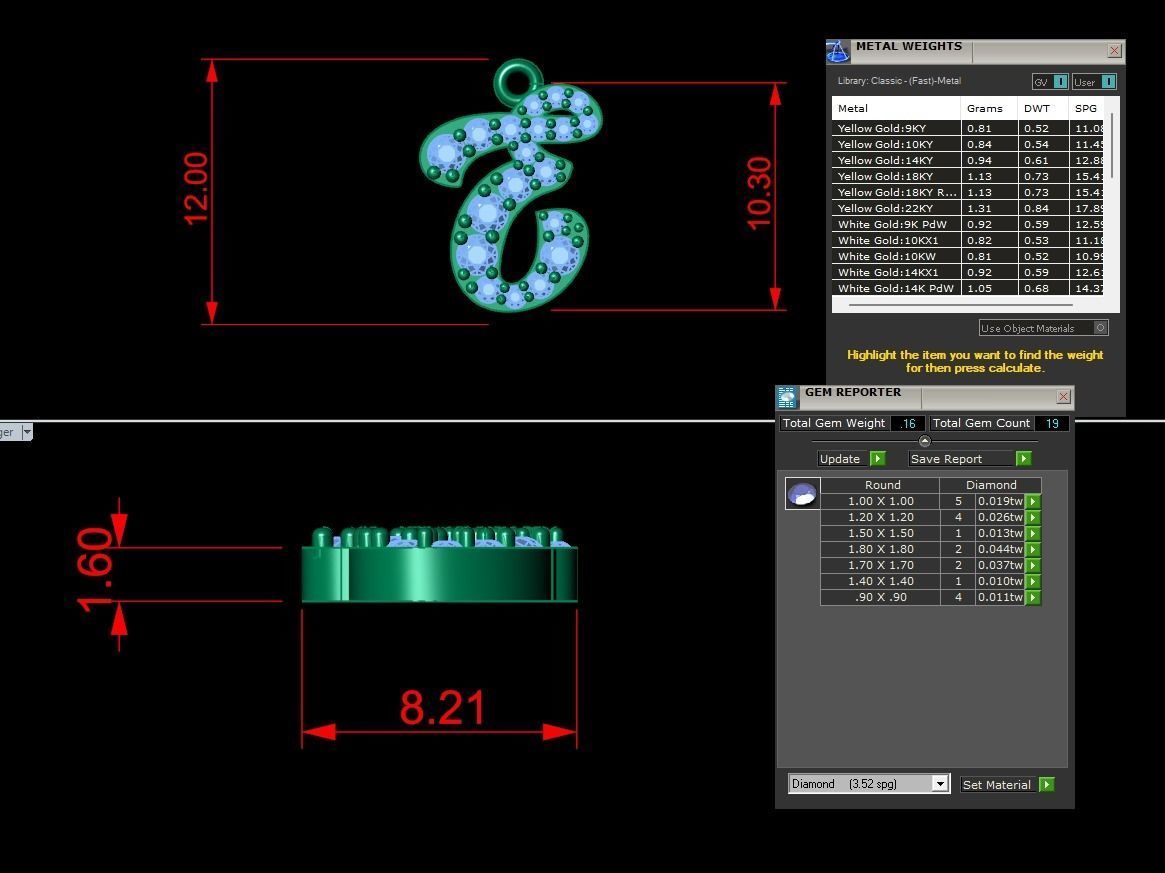Select the Yellow Gold:9KY row
This screenshot has height=873, width=1165.
968,129
